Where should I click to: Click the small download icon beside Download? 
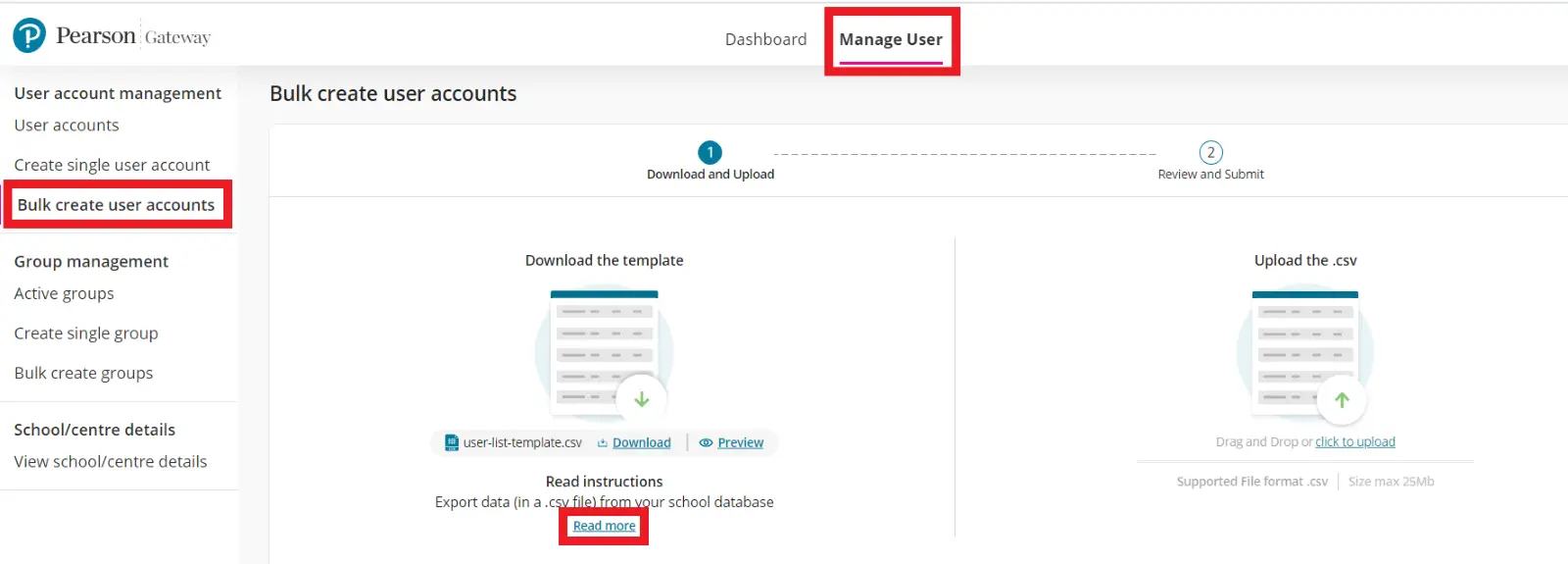click(603, 443)
